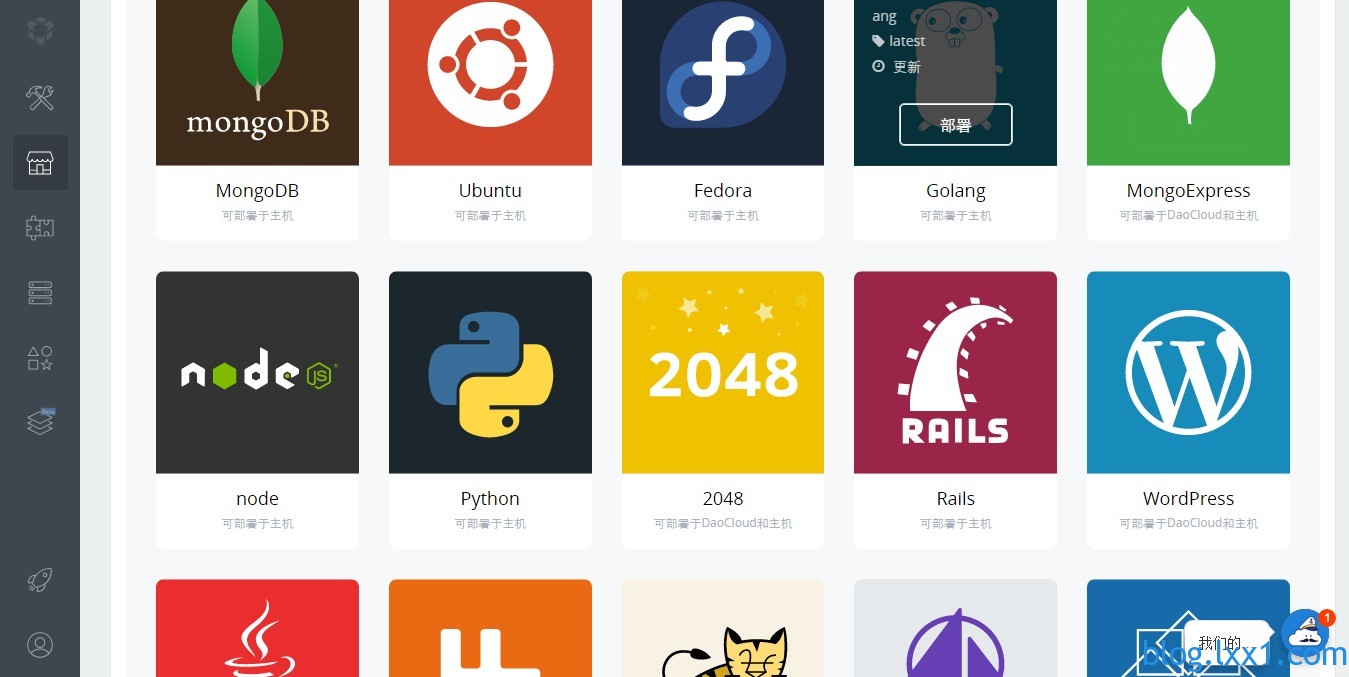This screenshot has height=677, width=1349.
Task: Select the red Java coffee cup image
Action: [257, 628]
